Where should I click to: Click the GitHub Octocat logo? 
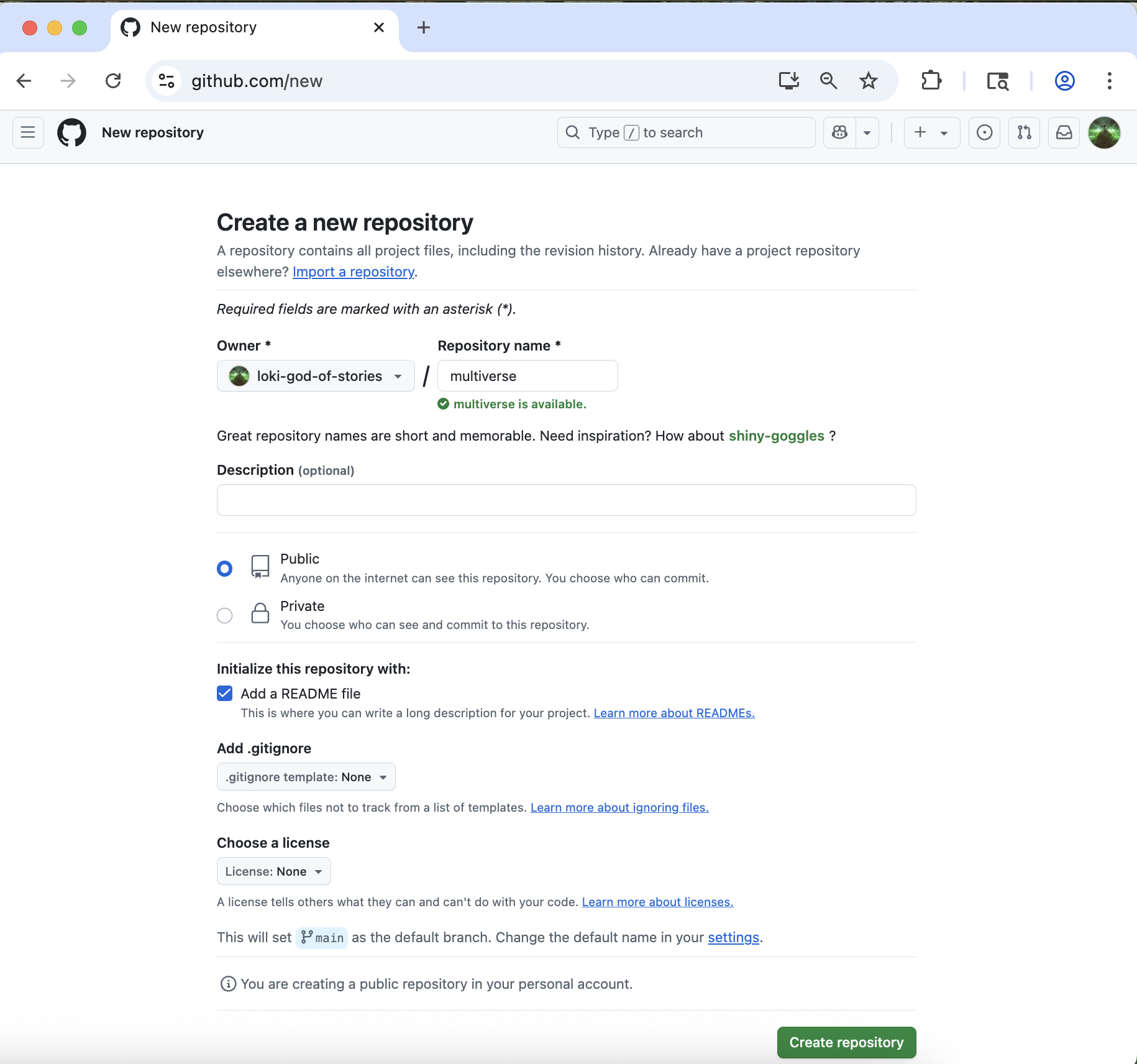pos(72,132)
